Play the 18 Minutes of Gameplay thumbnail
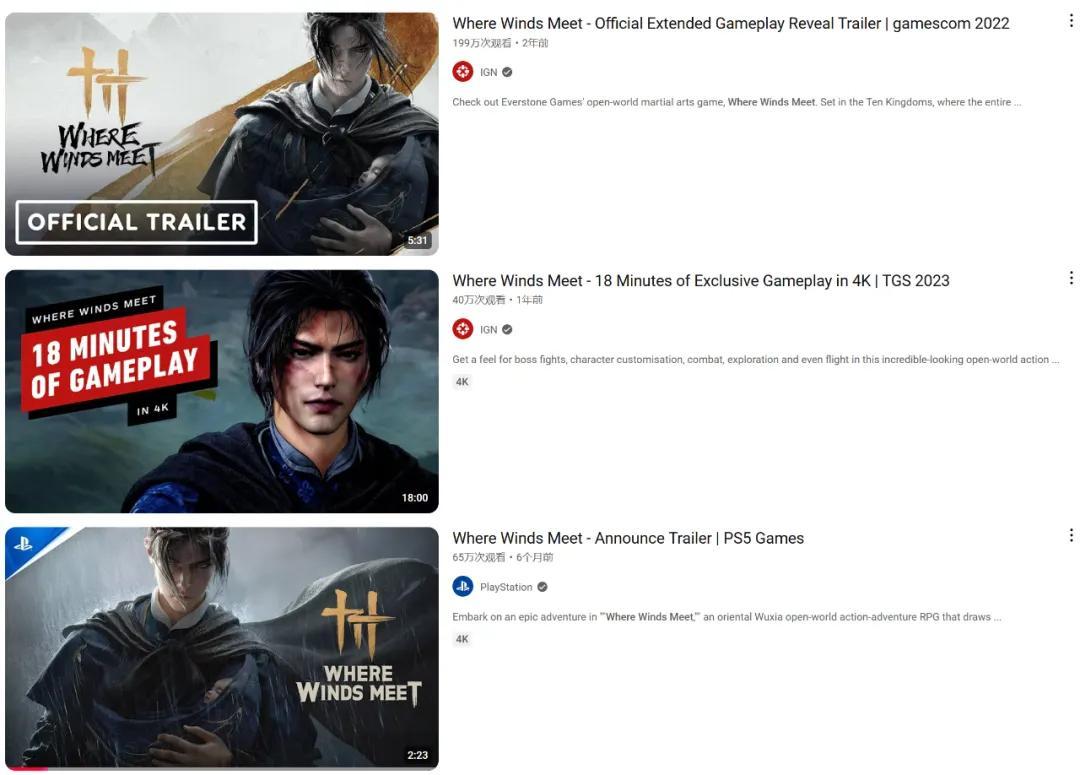This screenshot has height=775, width=1080. (222, 391)
